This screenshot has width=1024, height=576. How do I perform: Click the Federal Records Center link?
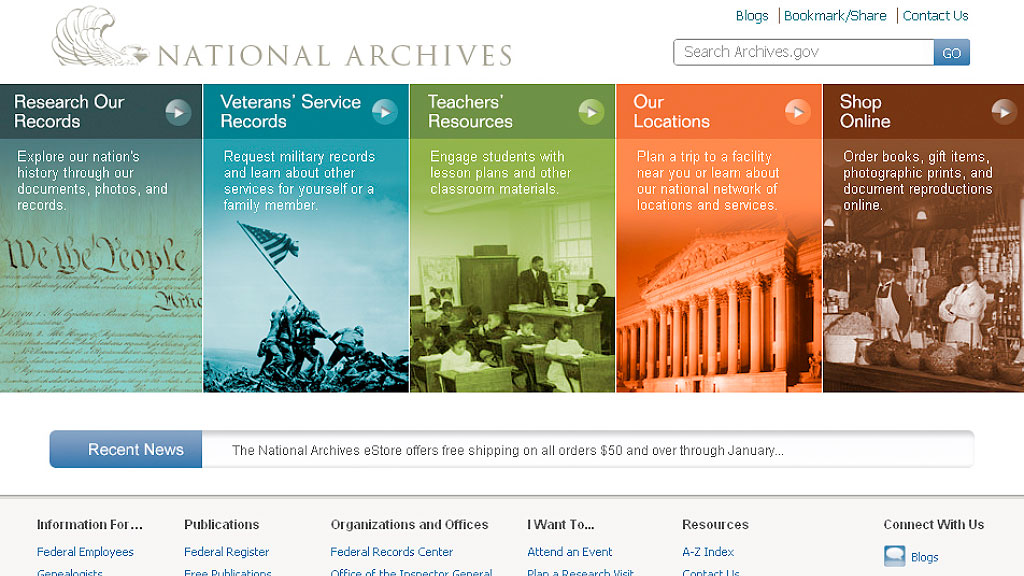391,551
